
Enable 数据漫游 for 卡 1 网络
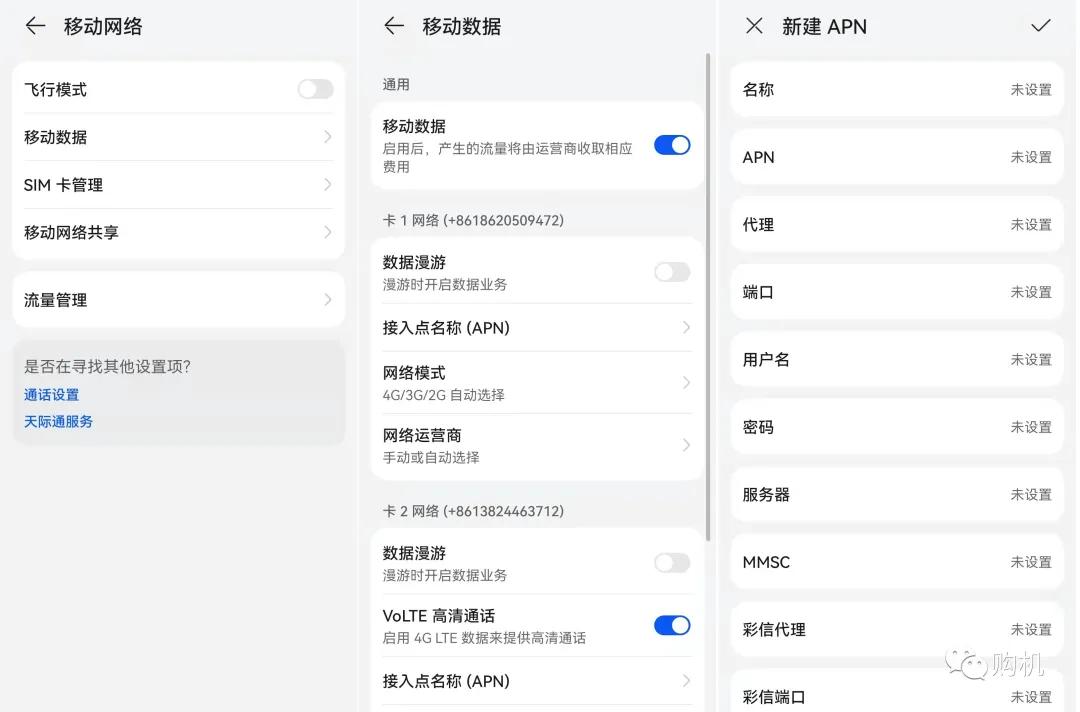671,271
